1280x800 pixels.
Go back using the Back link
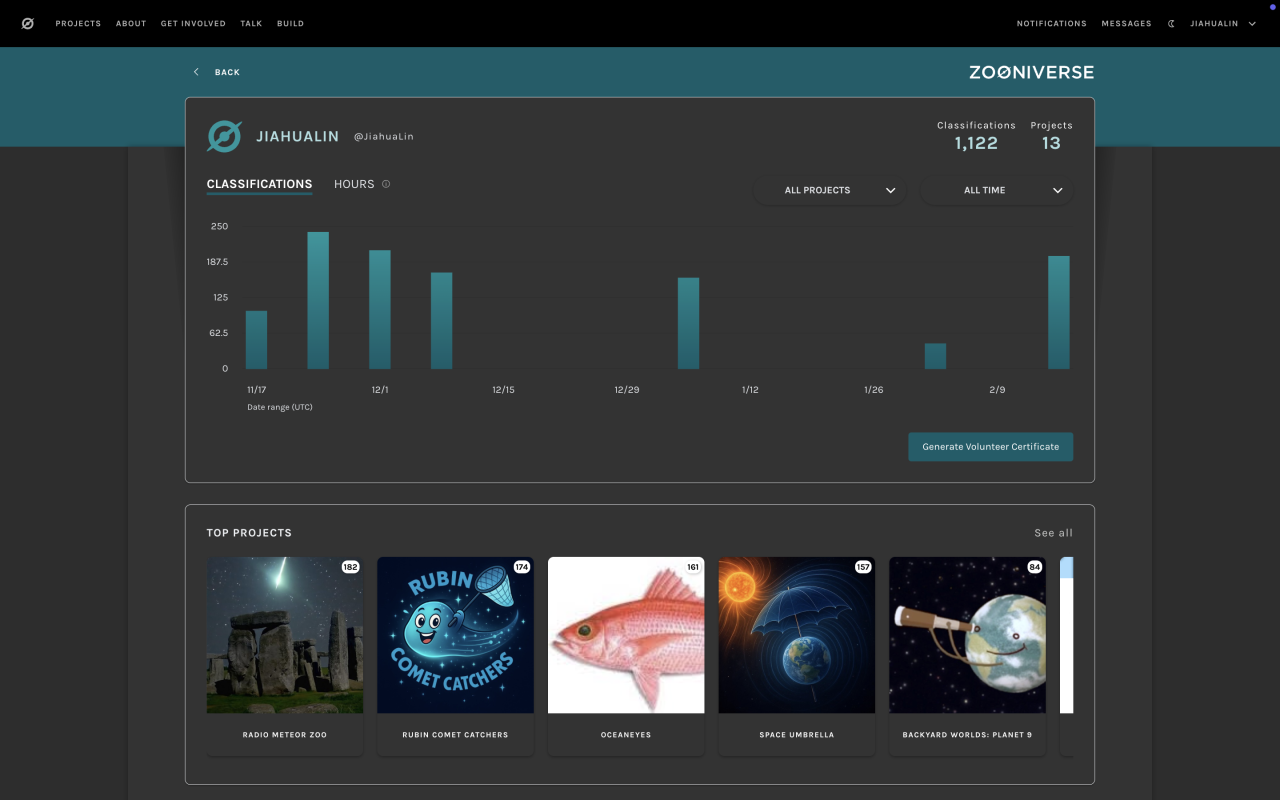click(217, 72)
